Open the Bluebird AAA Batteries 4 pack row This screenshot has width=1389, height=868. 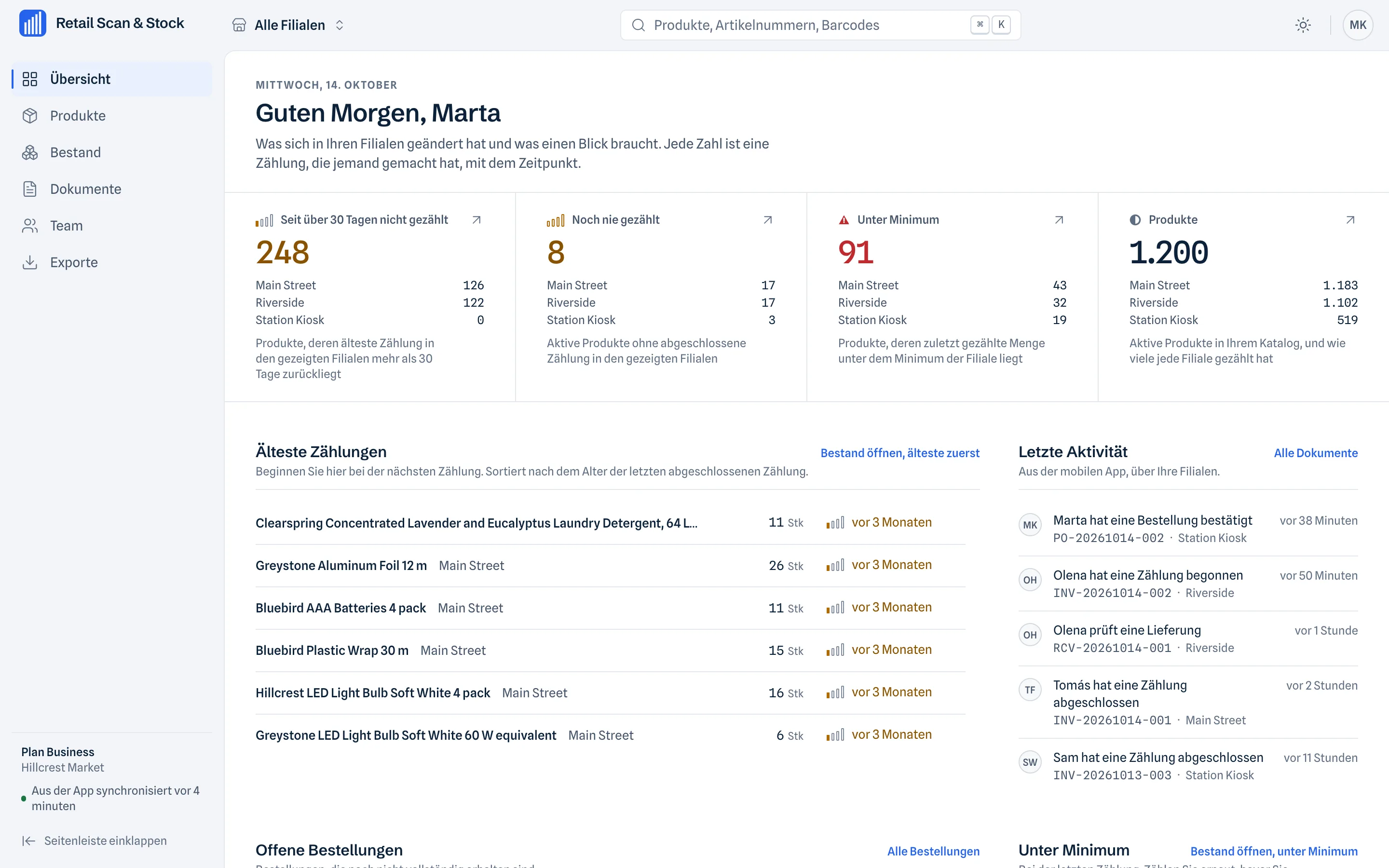point(610,608)
